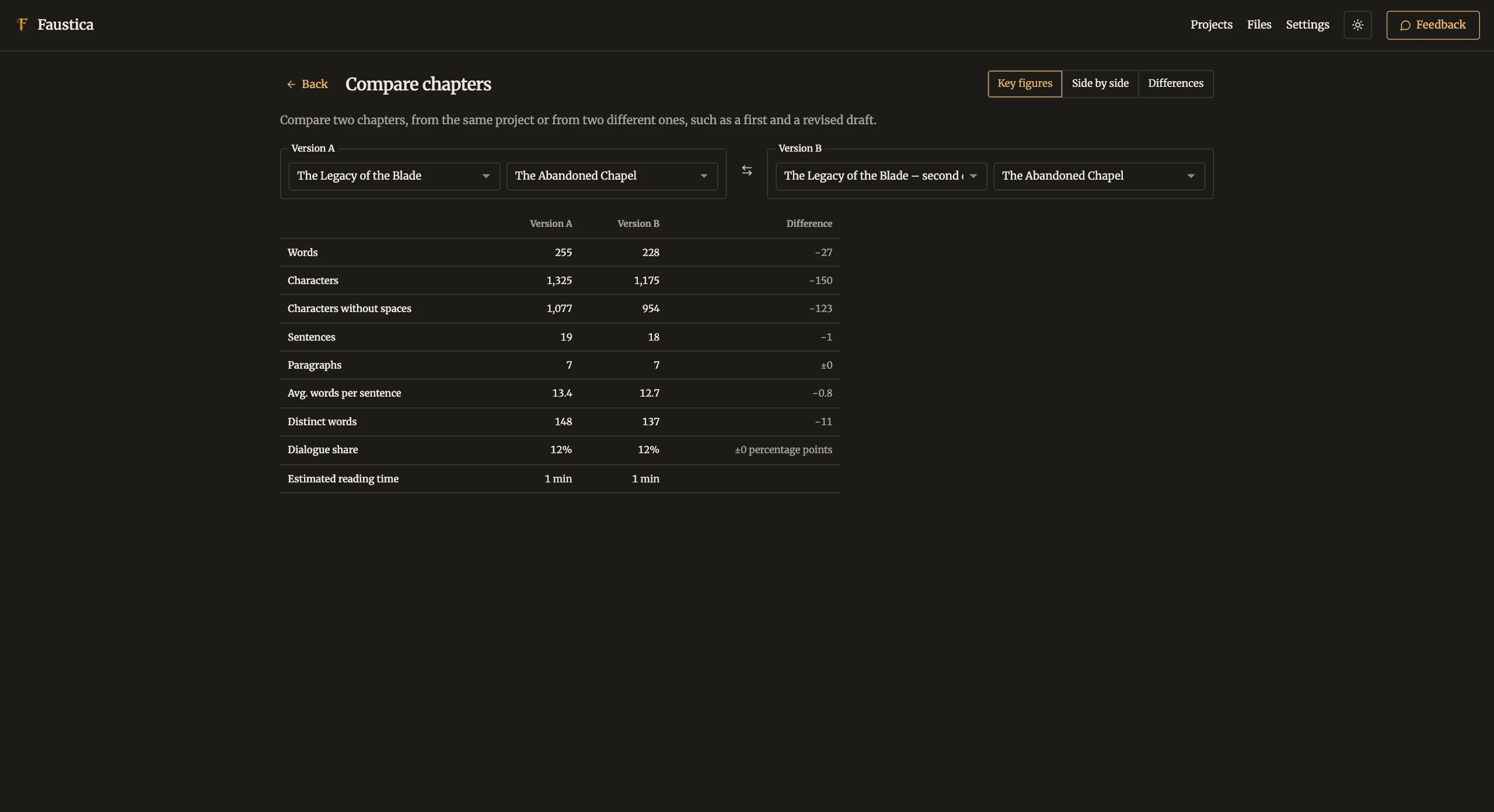
Task: Open Version A chapter dropdown
Action: pyautogui.click(x=612, y=176)
